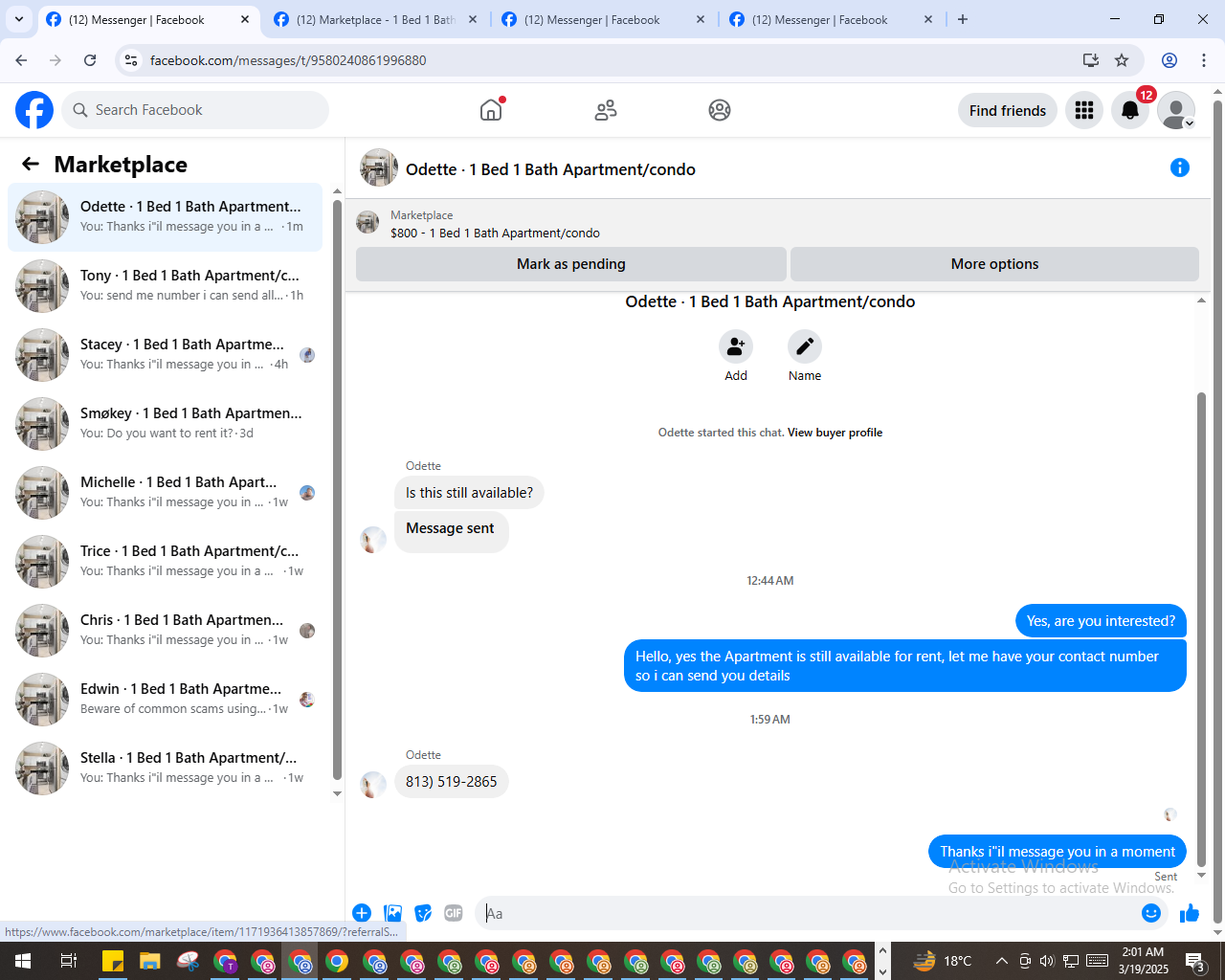
Task: Click the conversation list scrollbar
Action: [x=337, y=488]
